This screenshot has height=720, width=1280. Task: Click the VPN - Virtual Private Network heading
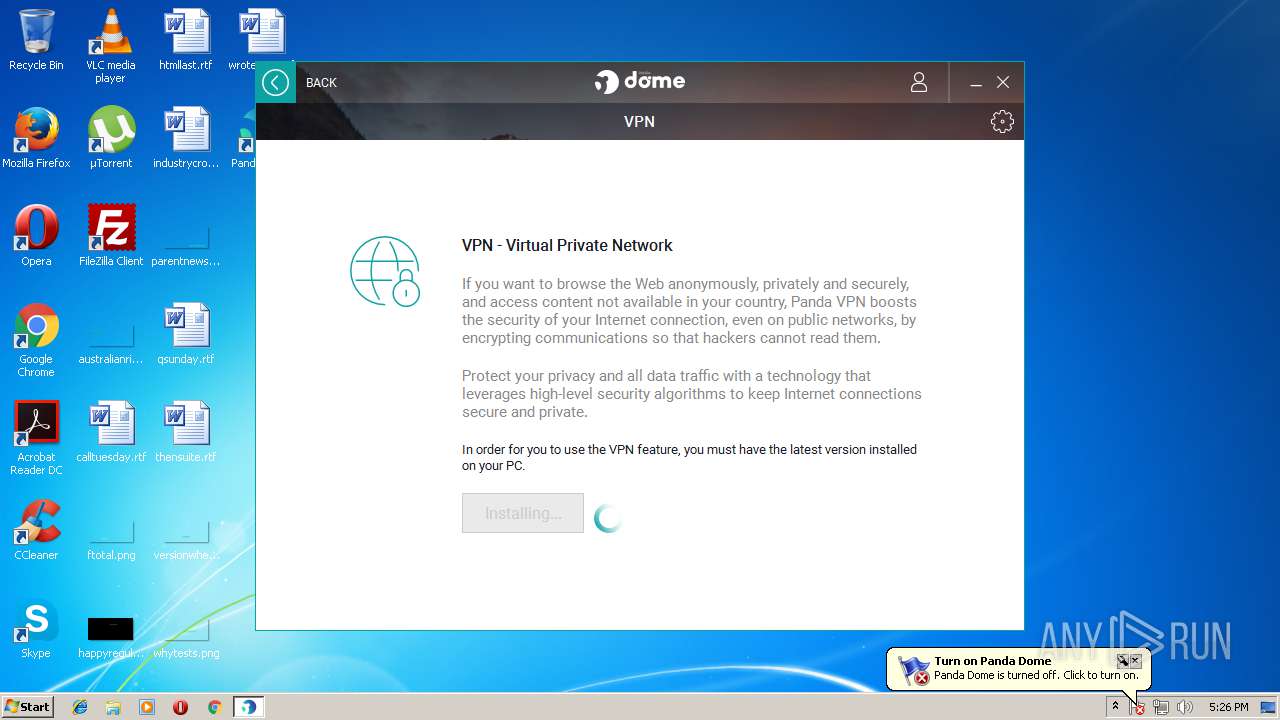567,245
